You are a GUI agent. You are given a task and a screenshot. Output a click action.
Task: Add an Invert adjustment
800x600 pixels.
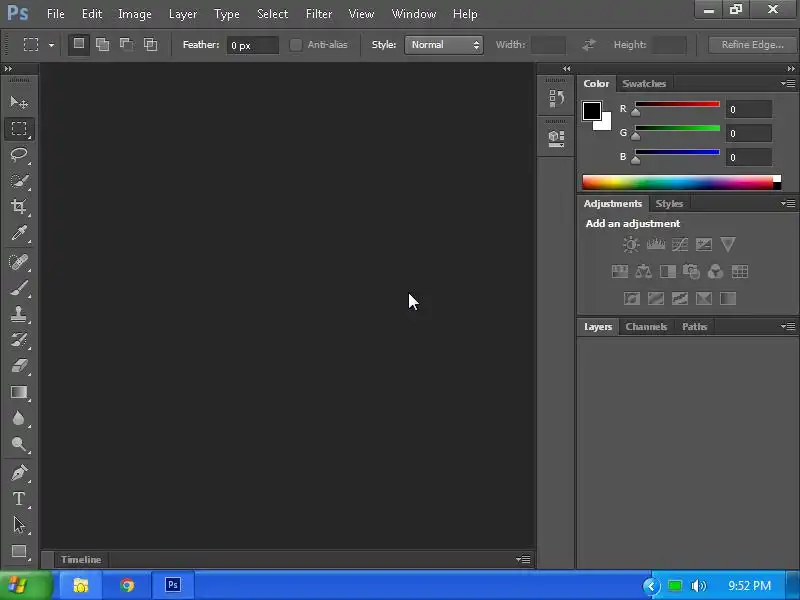point(632,298)
